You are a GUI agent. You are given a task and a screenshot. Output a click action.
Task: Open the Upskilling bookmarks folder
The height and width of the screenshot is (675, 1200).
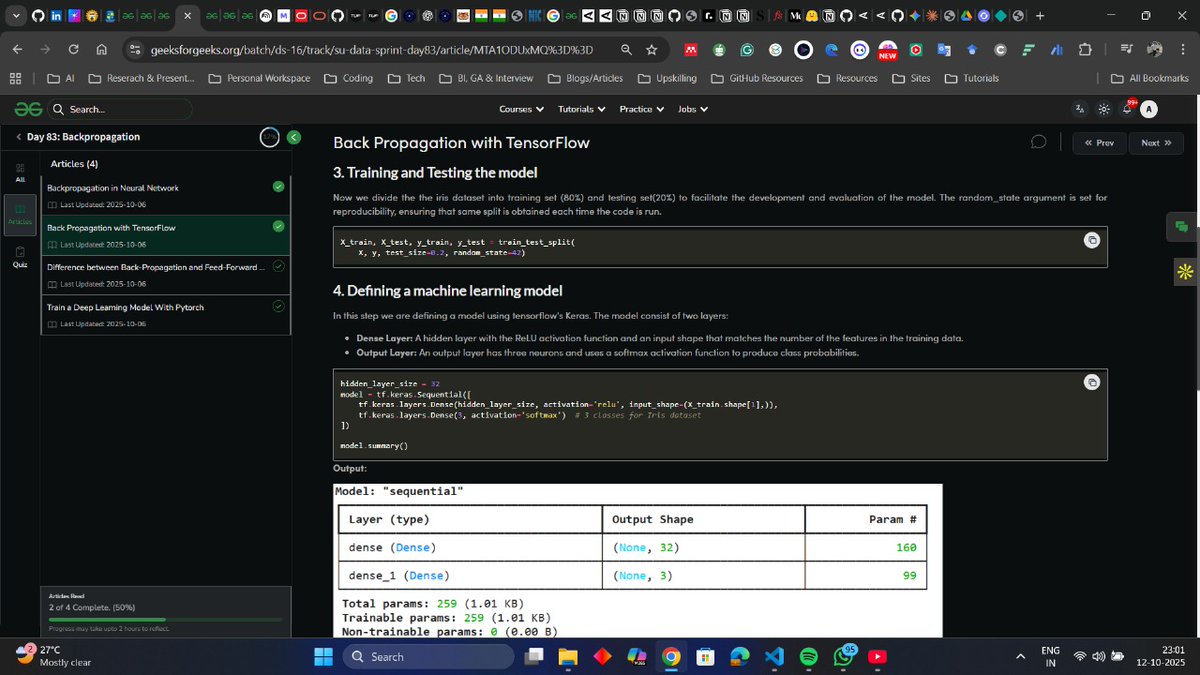(x=667, y=78)
